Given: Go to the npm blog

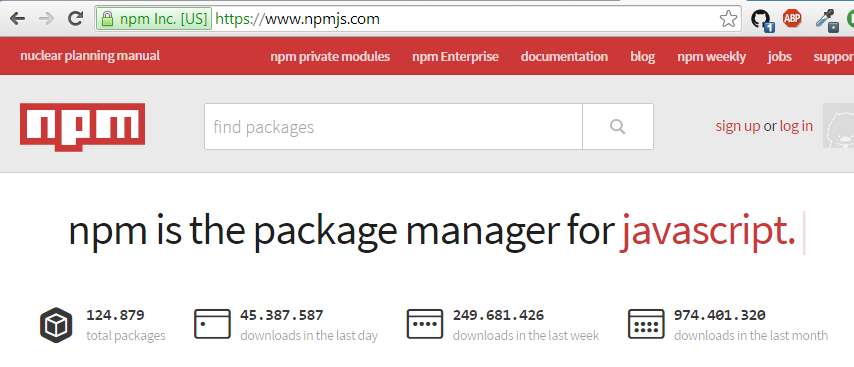Looking at the screenshot, I should point(643,57).
